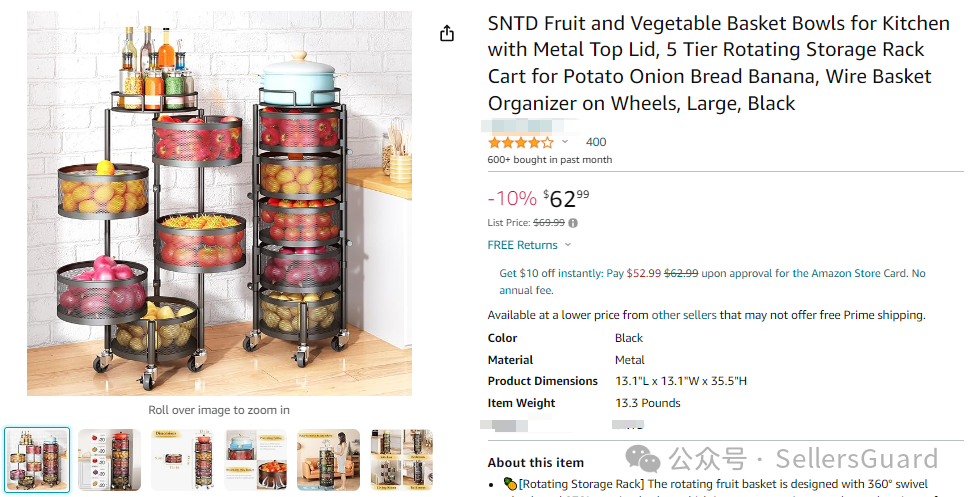Click the orange star rating icons

pos(520,142)
